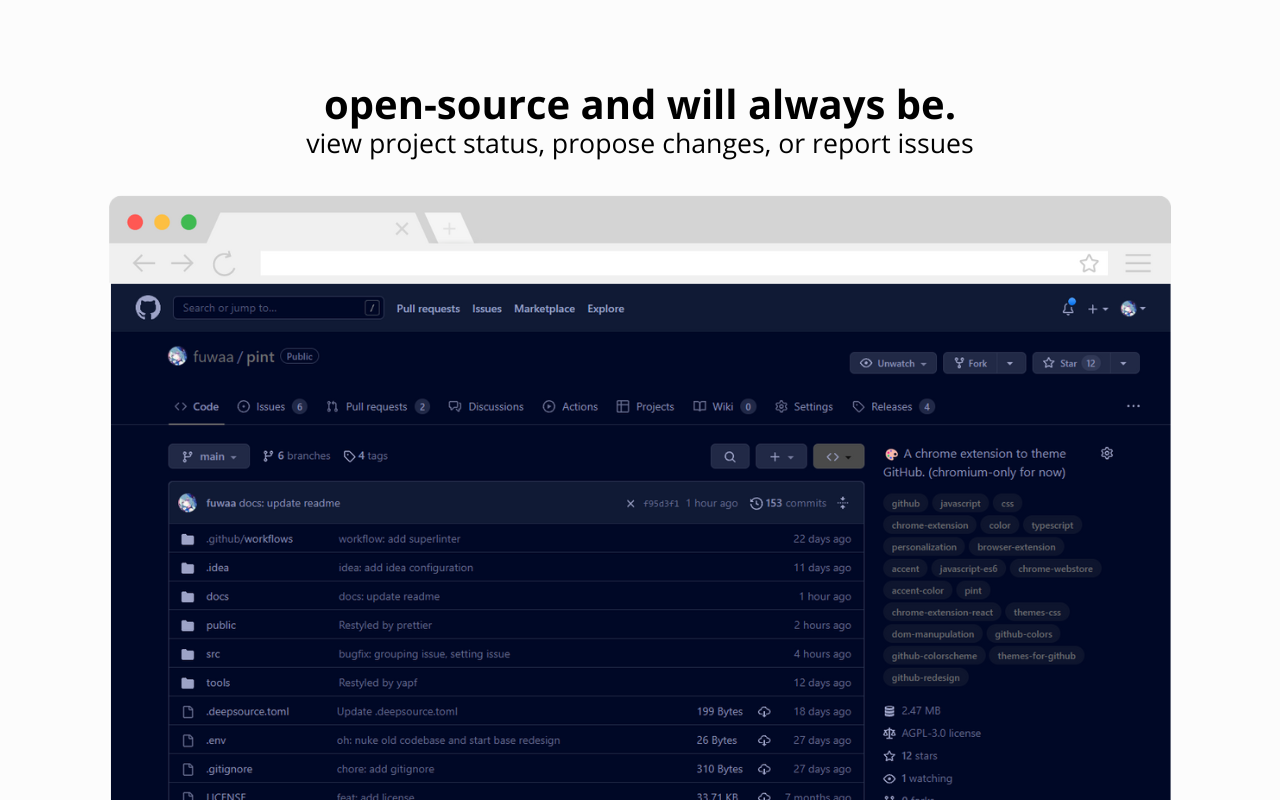1280x800 pixels.
Task: Open the main branch selector dropdown
Action: click(x=209, y=456)
